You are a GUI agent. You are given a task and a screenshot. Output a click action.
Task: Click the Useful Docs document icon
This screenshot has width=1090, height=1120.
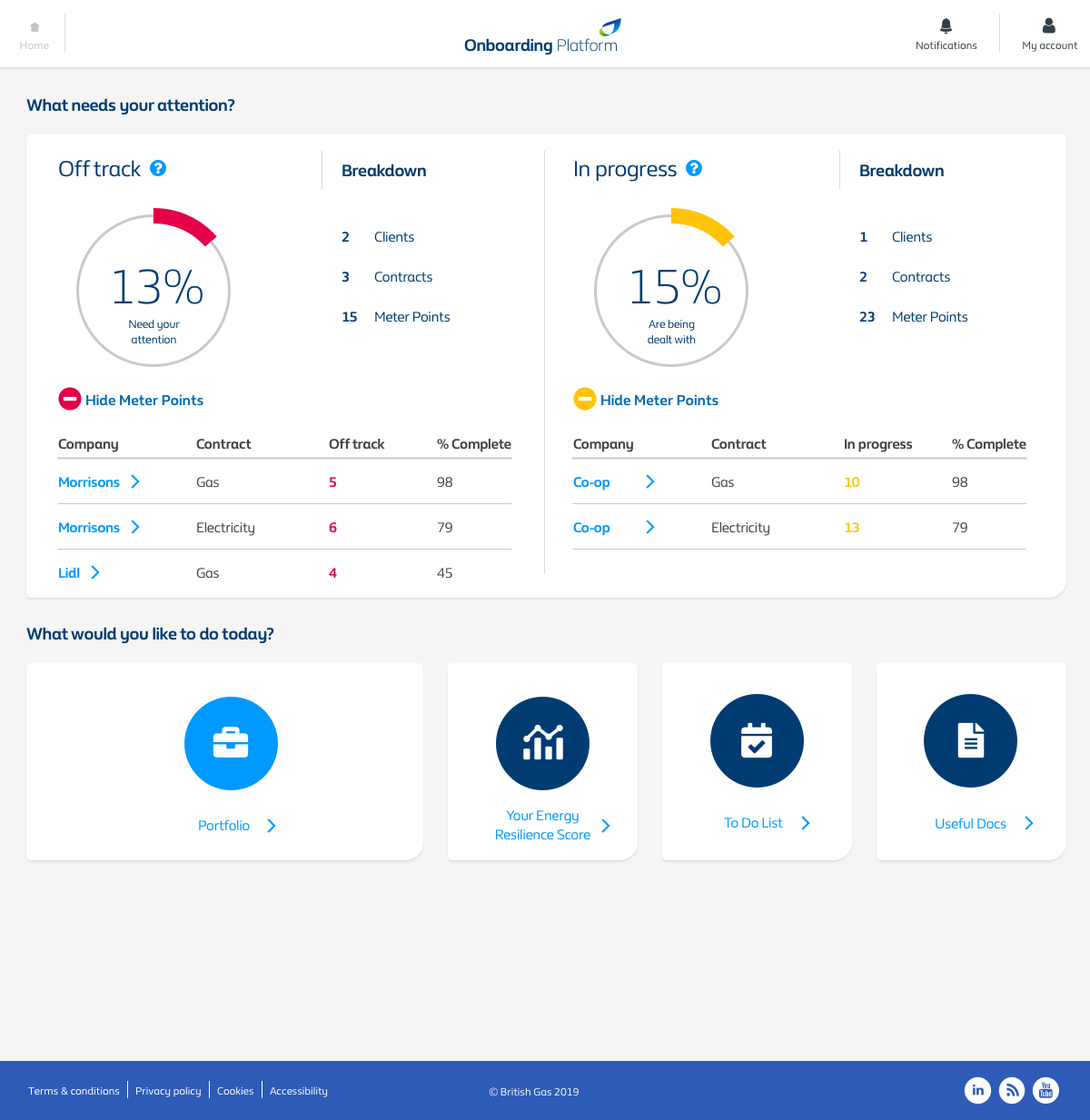970,741
